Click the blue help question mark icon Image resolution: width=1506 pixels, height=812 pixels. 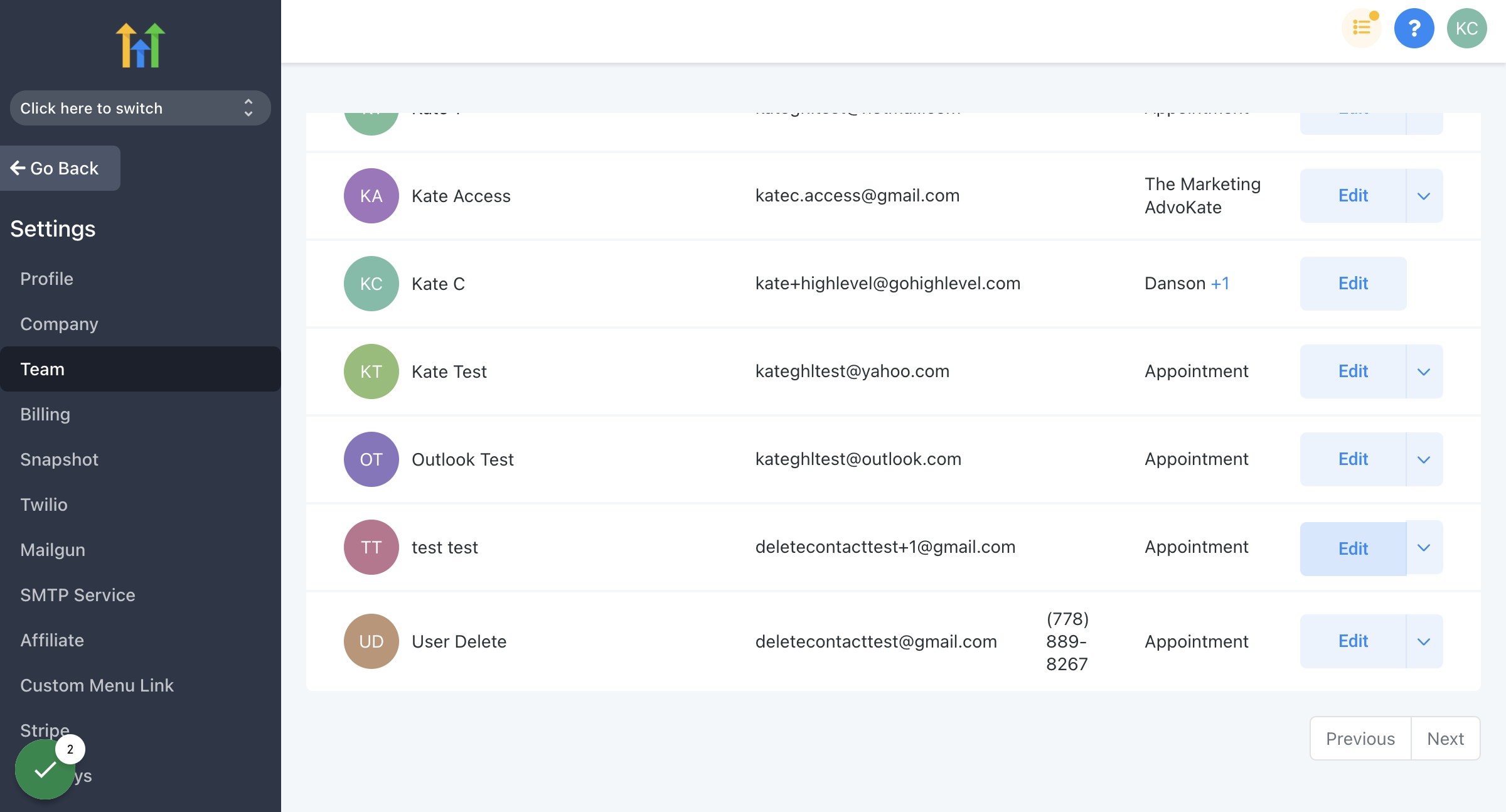[1414, 28]
